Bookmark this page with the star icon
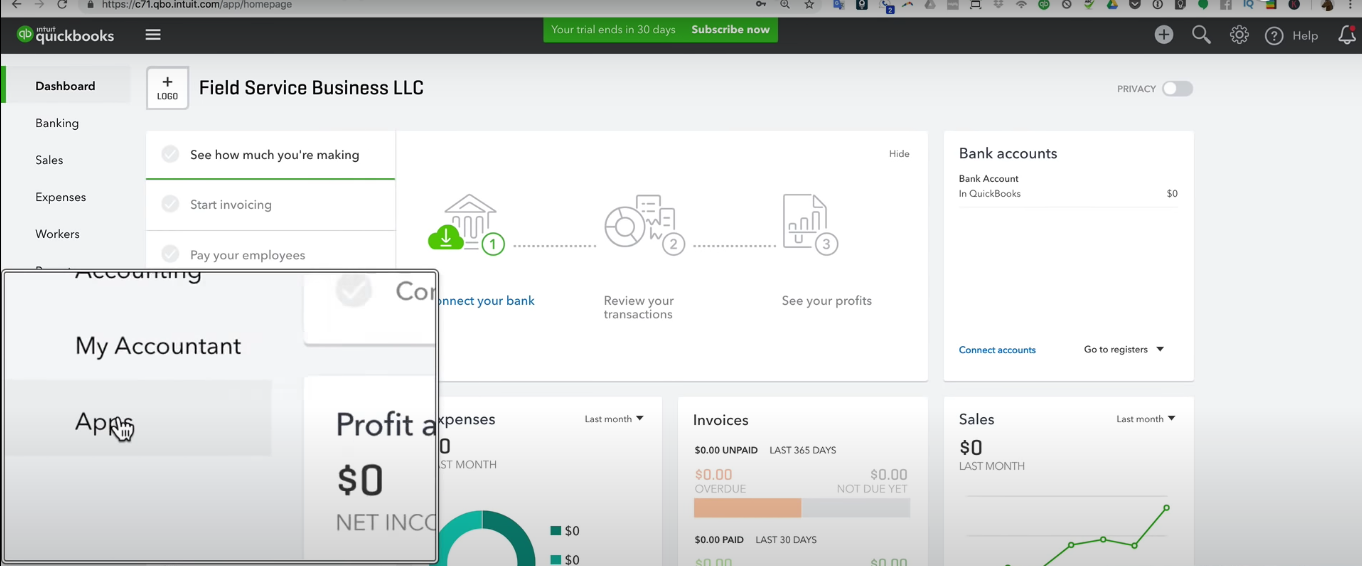Viewport: 1362px width, 566px height. 809,5
